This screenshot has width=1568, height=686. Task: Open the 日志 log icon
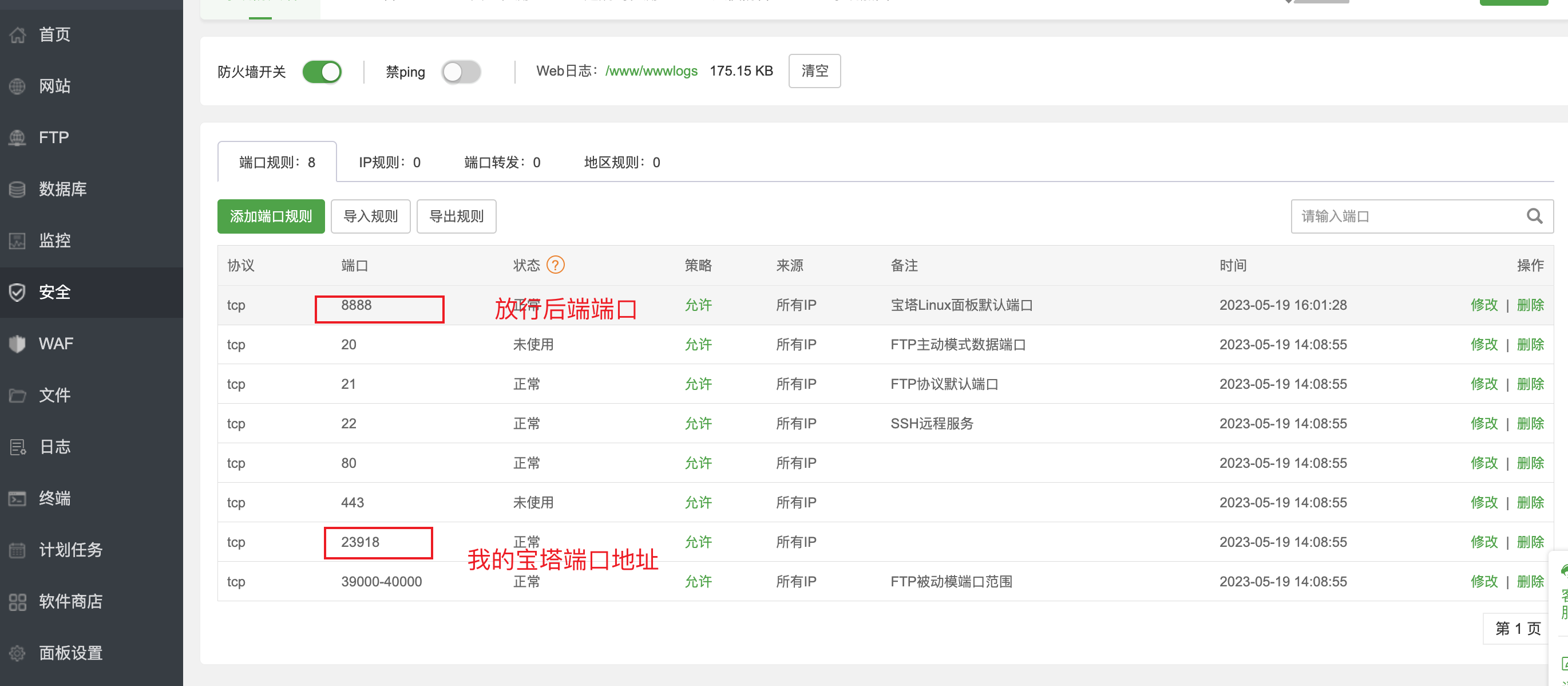(18, 447)
